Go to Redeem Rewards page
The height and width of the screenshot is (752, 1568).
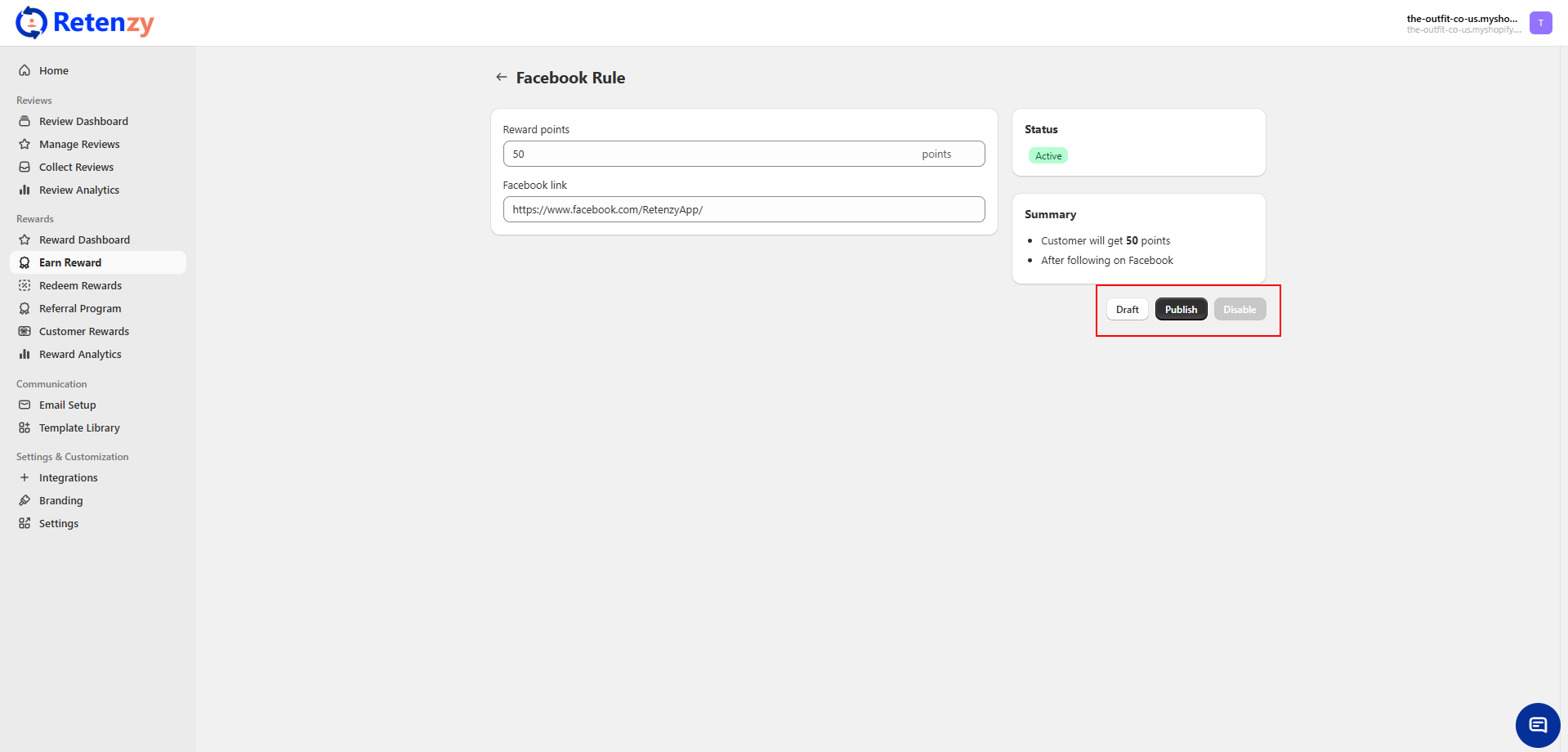[80, 285]
